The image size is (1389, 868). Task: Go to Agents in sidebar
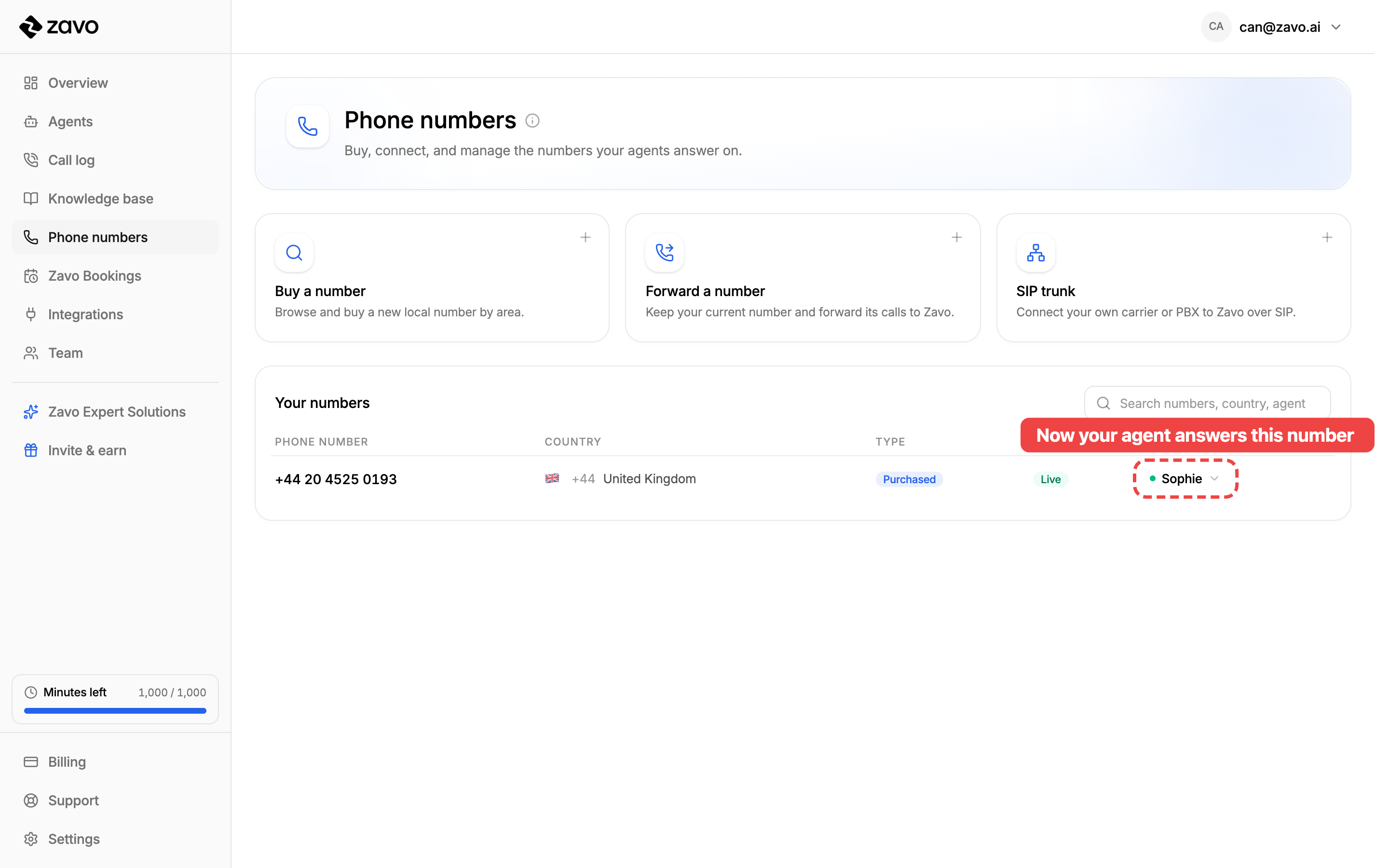pos(115,121)
